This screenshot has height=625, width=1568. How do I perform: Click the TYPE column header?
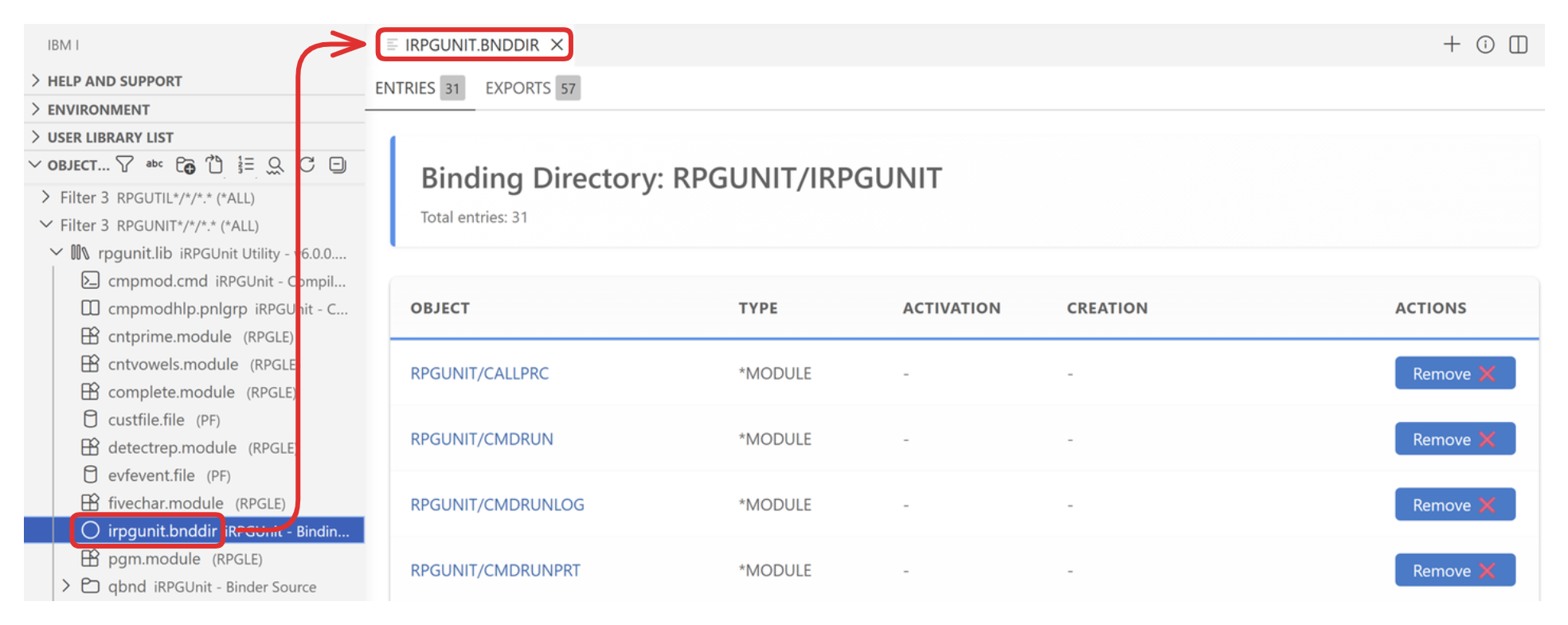coord(758,308)
